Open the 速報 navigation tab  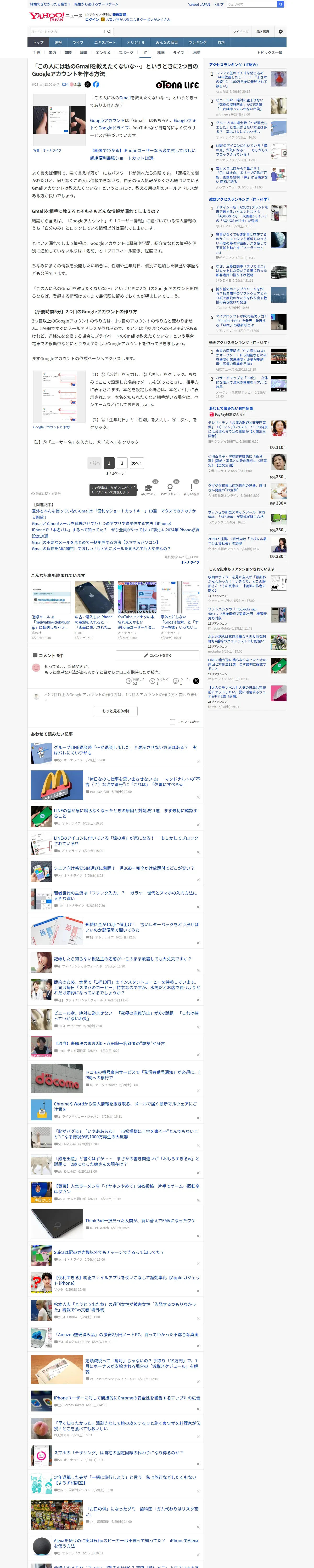(58, 43)
